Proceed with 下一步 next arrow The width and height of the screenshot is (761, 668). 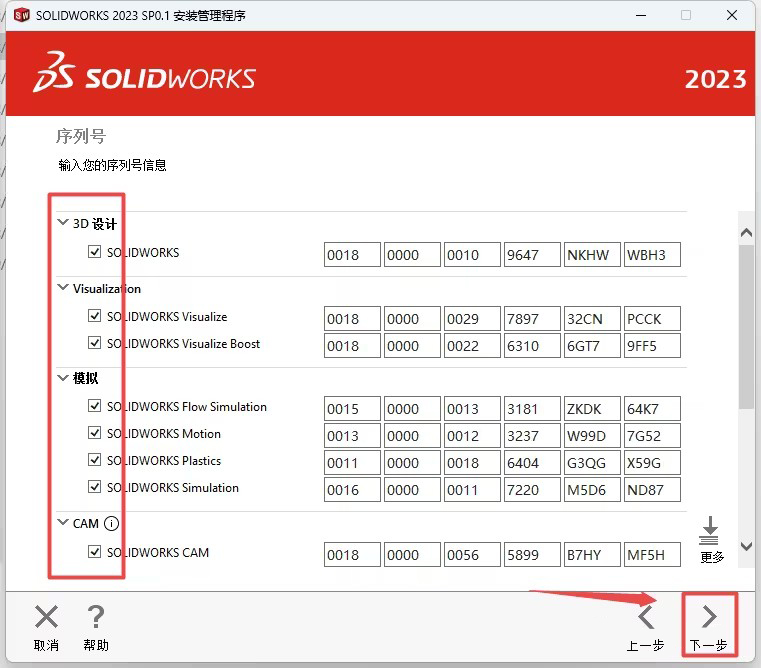[x=709, y=617]
